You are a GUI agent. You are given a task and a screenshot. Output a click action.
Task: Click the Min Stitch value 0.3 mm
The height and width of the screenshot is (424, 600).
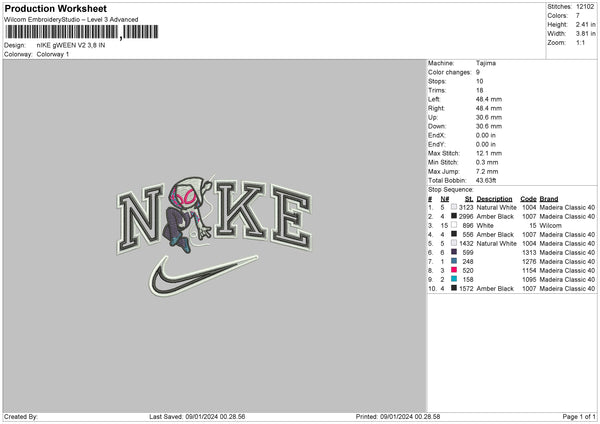tap(487, 162)
